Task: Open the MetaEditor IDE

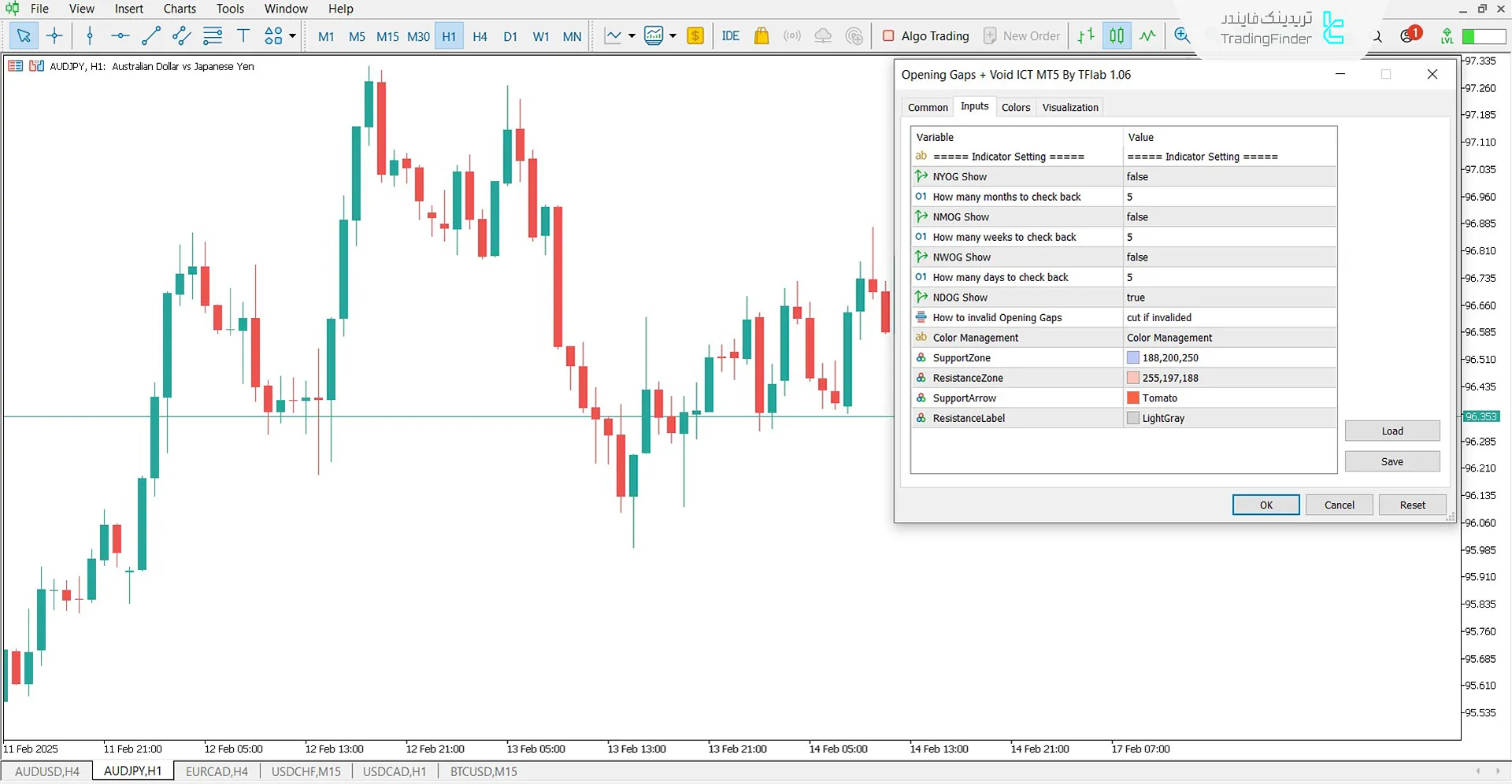Action: click(x=730, y=35)
